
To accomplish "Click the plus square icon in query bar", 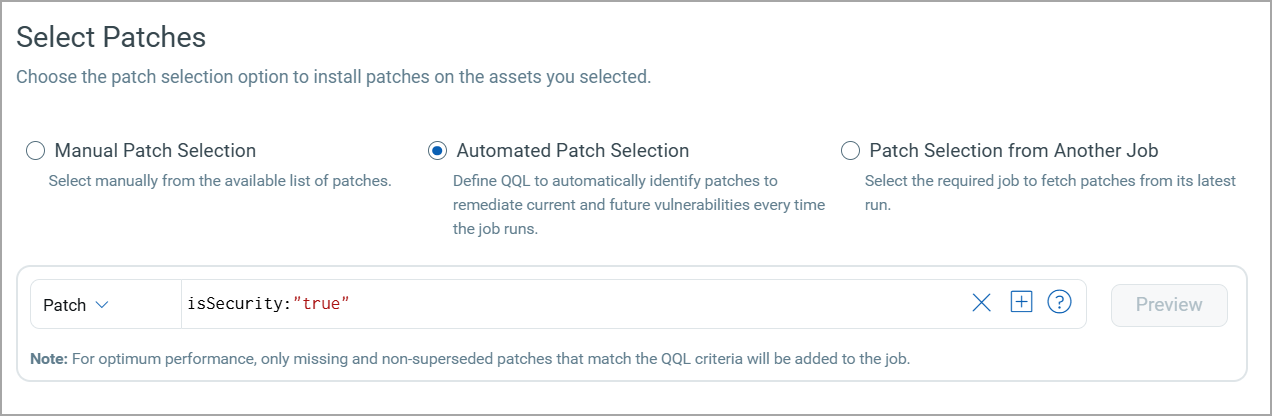I will coord(1020,302).
